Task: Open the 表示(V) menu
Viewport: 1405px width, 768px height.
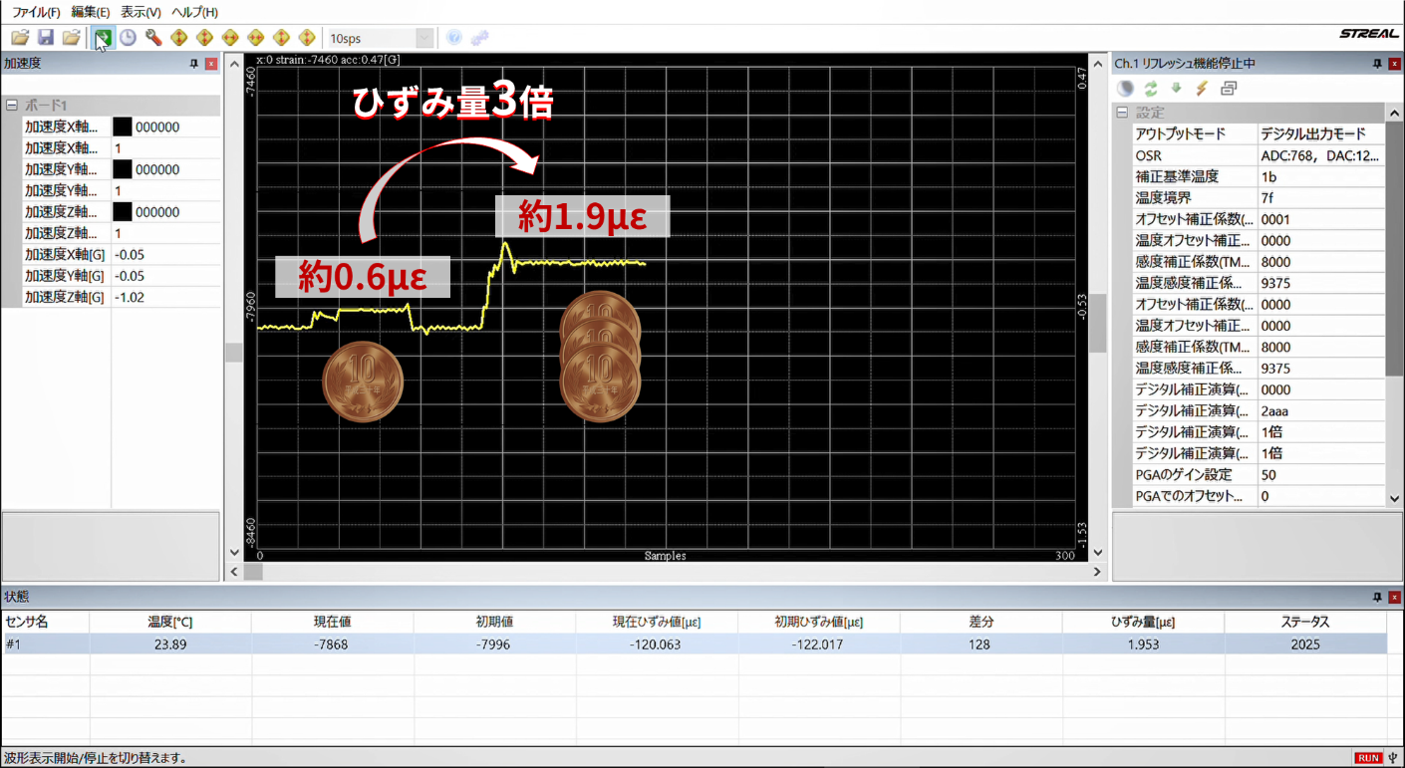Action: click(140, 12)
